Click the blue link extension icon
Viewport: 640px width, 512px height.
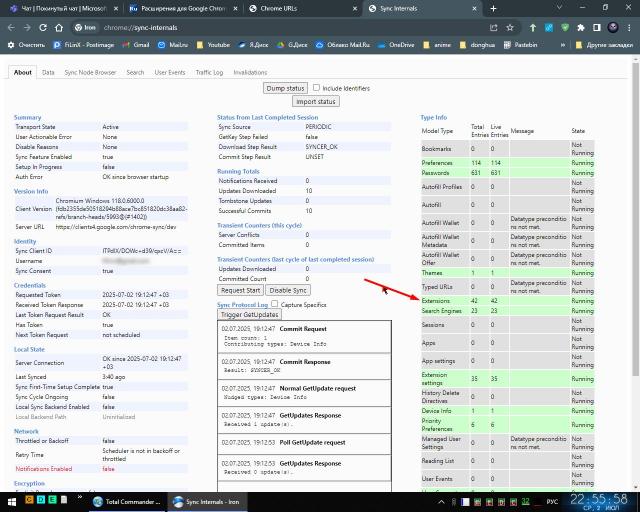tap(549, 28)
